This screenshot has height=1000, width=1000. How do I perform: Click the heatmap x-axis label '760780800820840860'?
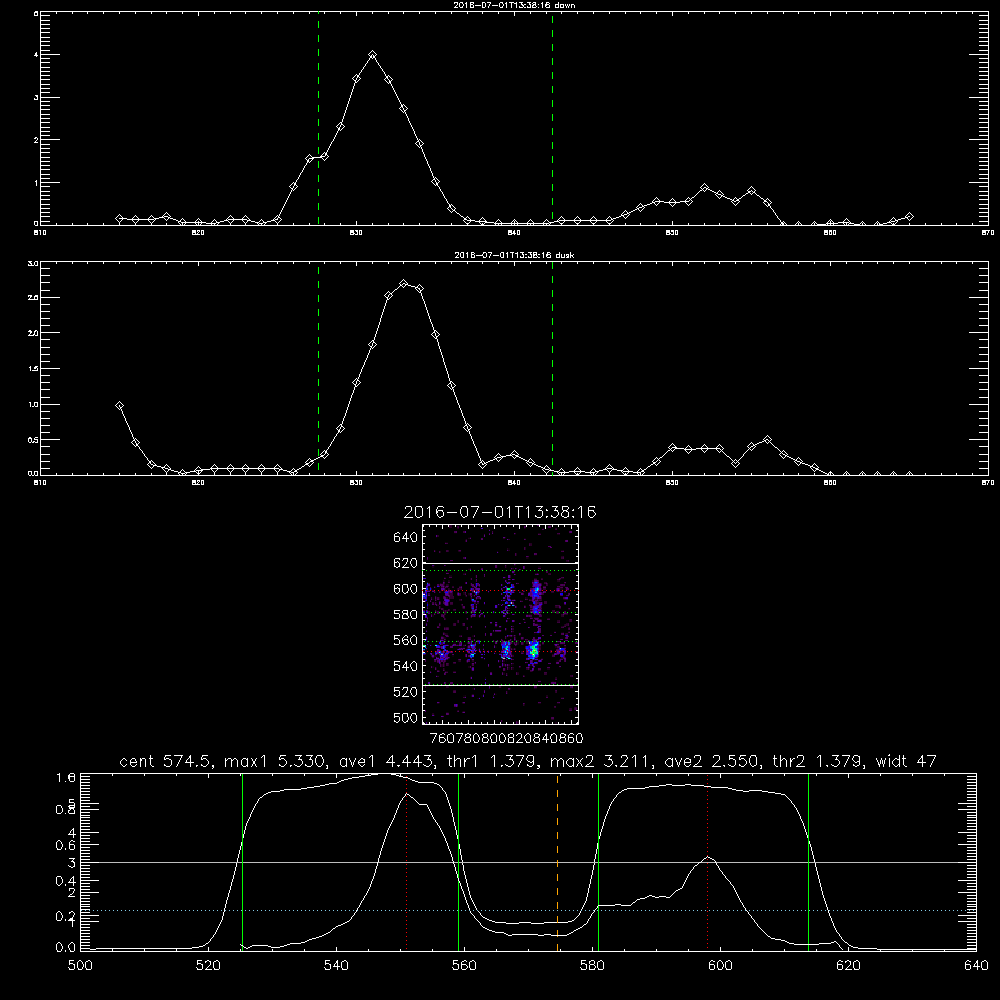click(506, 738)
